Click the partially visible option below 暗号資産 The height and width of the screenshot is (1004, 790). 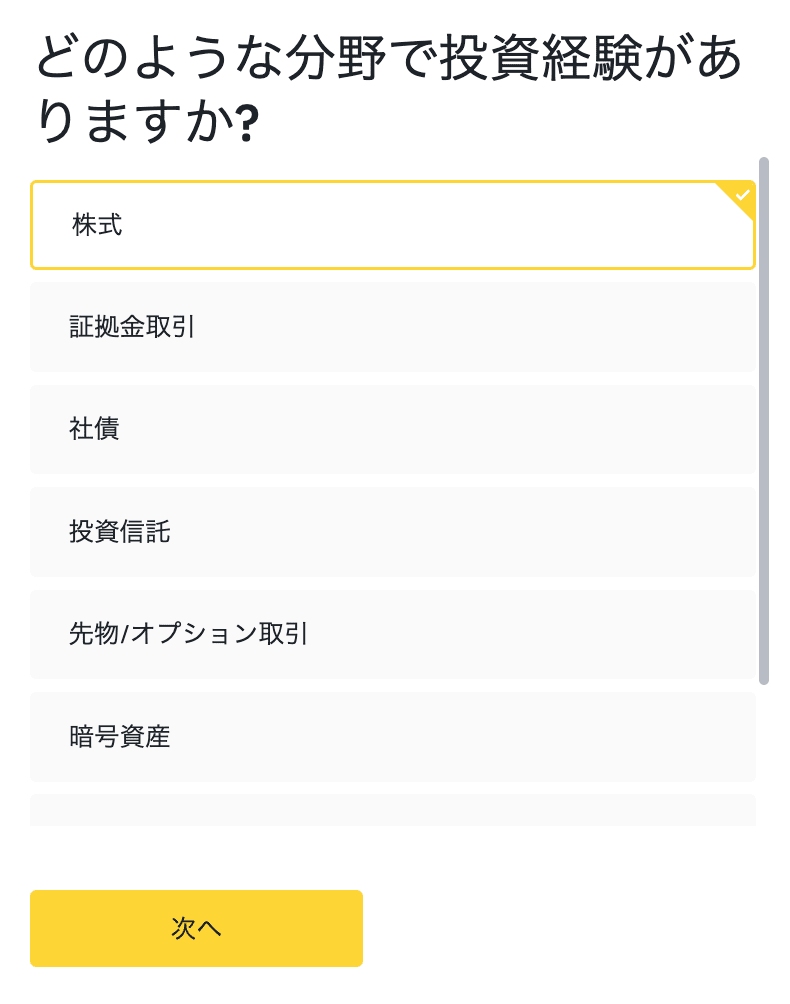(x=392, y=811)
